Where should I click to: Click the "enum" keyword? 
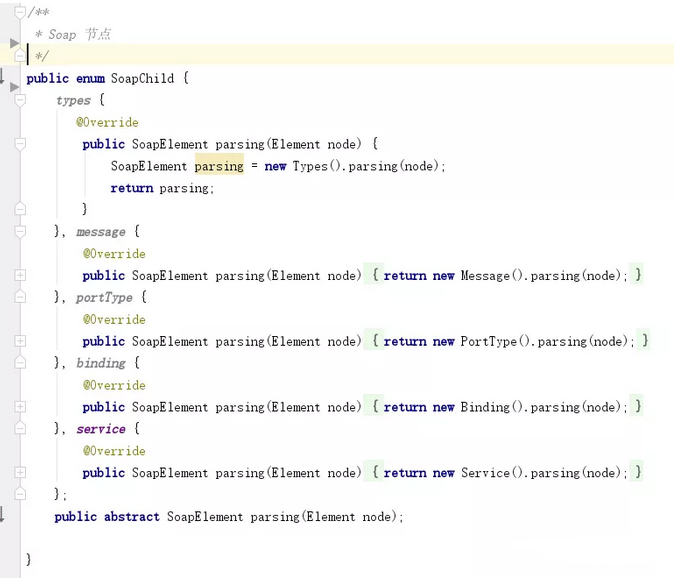[90, 78]
